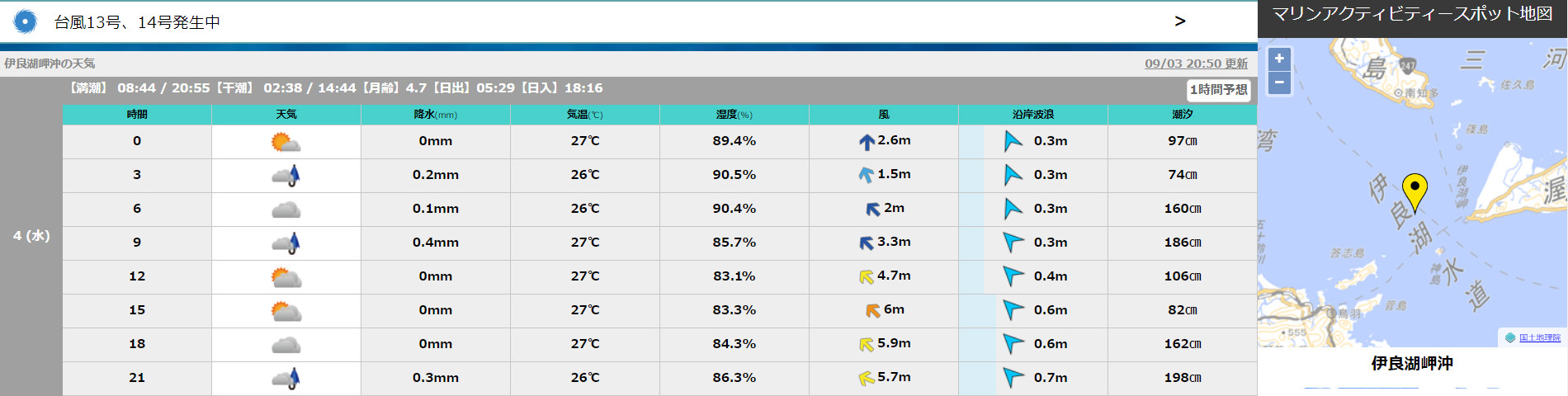Click the tide value 97cm
This screenshot has width=1568, height=396.
coord(1183,141)
